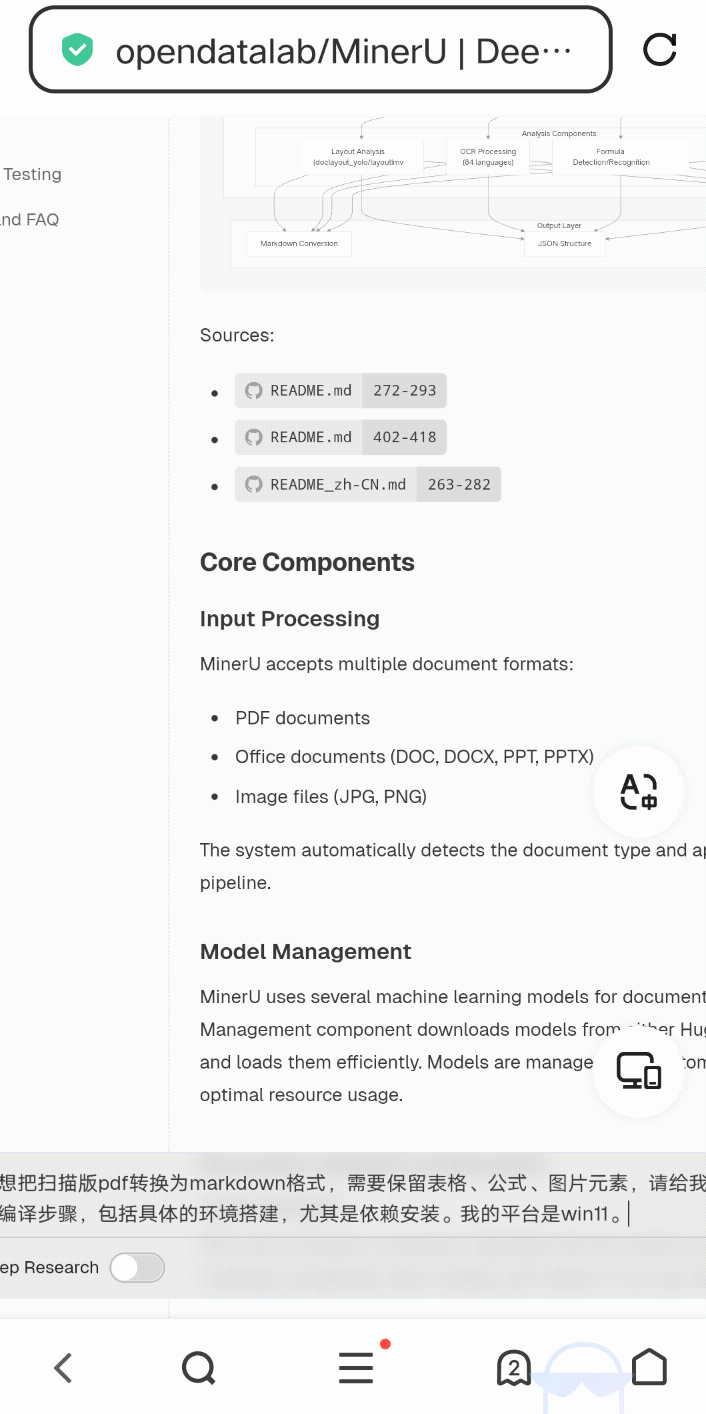Jump to the Core Components heading
The image size is (706, 1414).
coord(307,562)
